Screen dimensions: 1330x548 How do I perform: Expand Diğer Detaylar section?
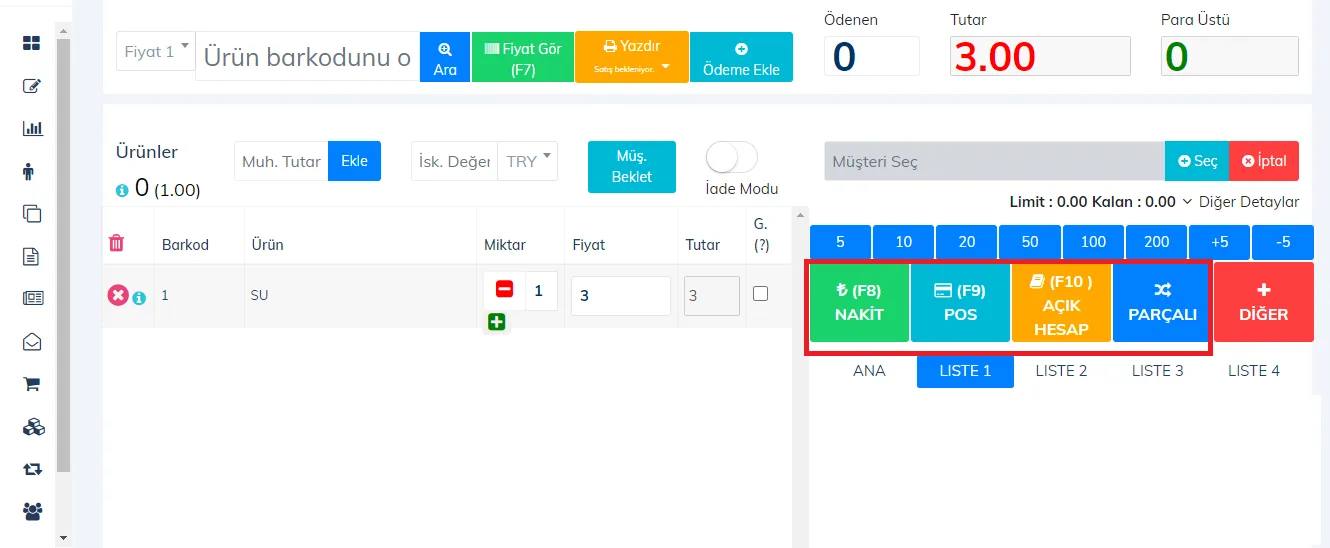click(1241, 201)
